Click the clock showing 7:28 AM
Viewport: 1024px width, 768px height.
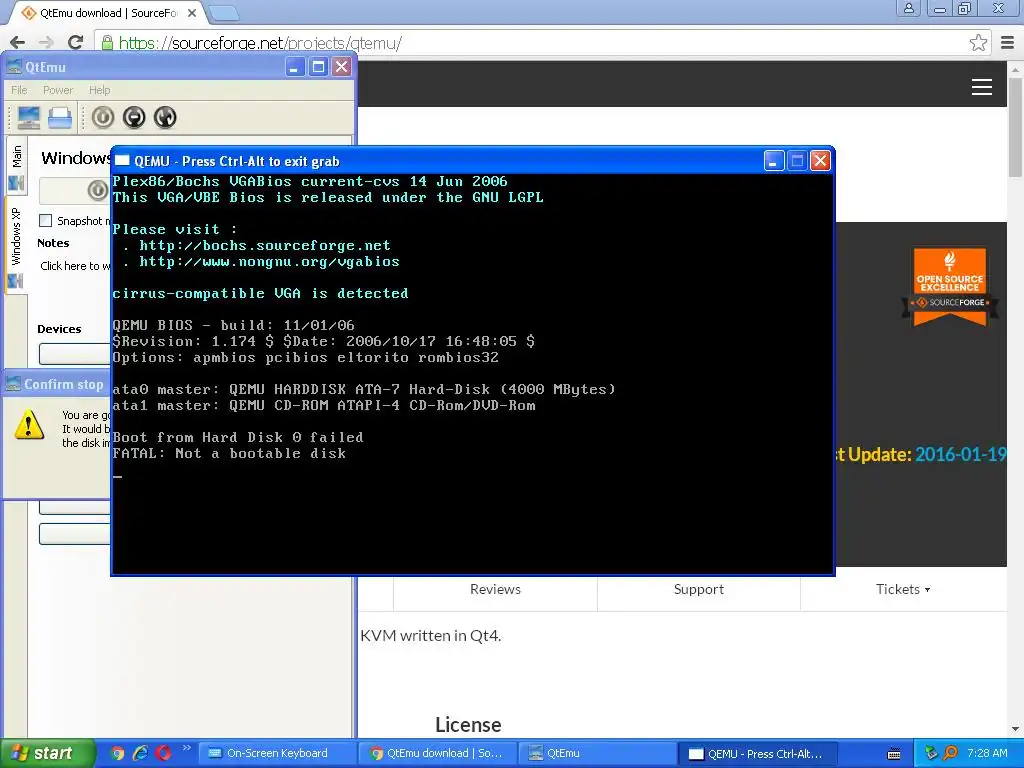point(987,753)
